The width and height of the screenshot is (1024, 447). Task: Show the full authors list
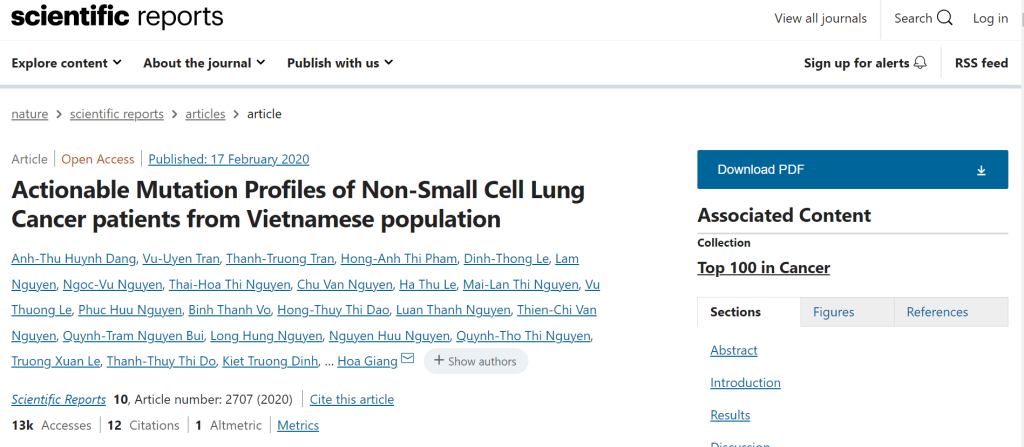pos(476,361)
